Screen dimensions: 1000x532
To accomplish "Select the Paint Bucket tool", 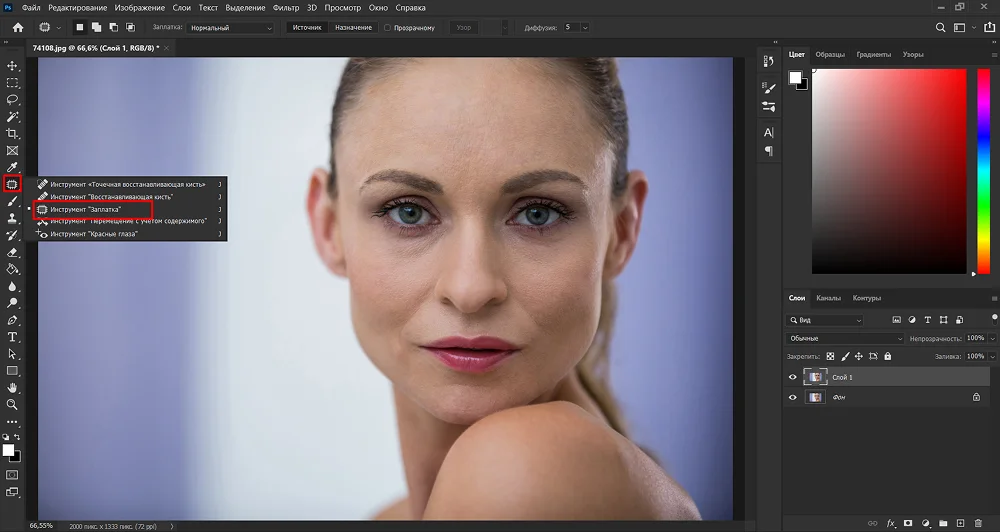I will (12, 269).
